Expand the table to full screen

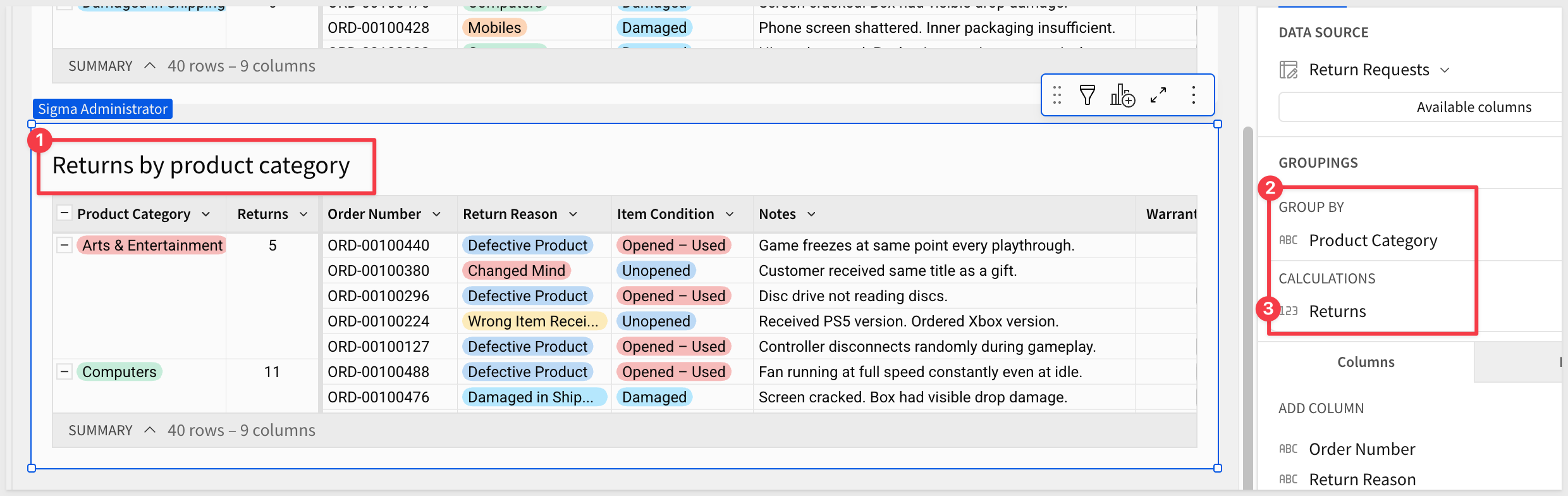click(1158, 96)
